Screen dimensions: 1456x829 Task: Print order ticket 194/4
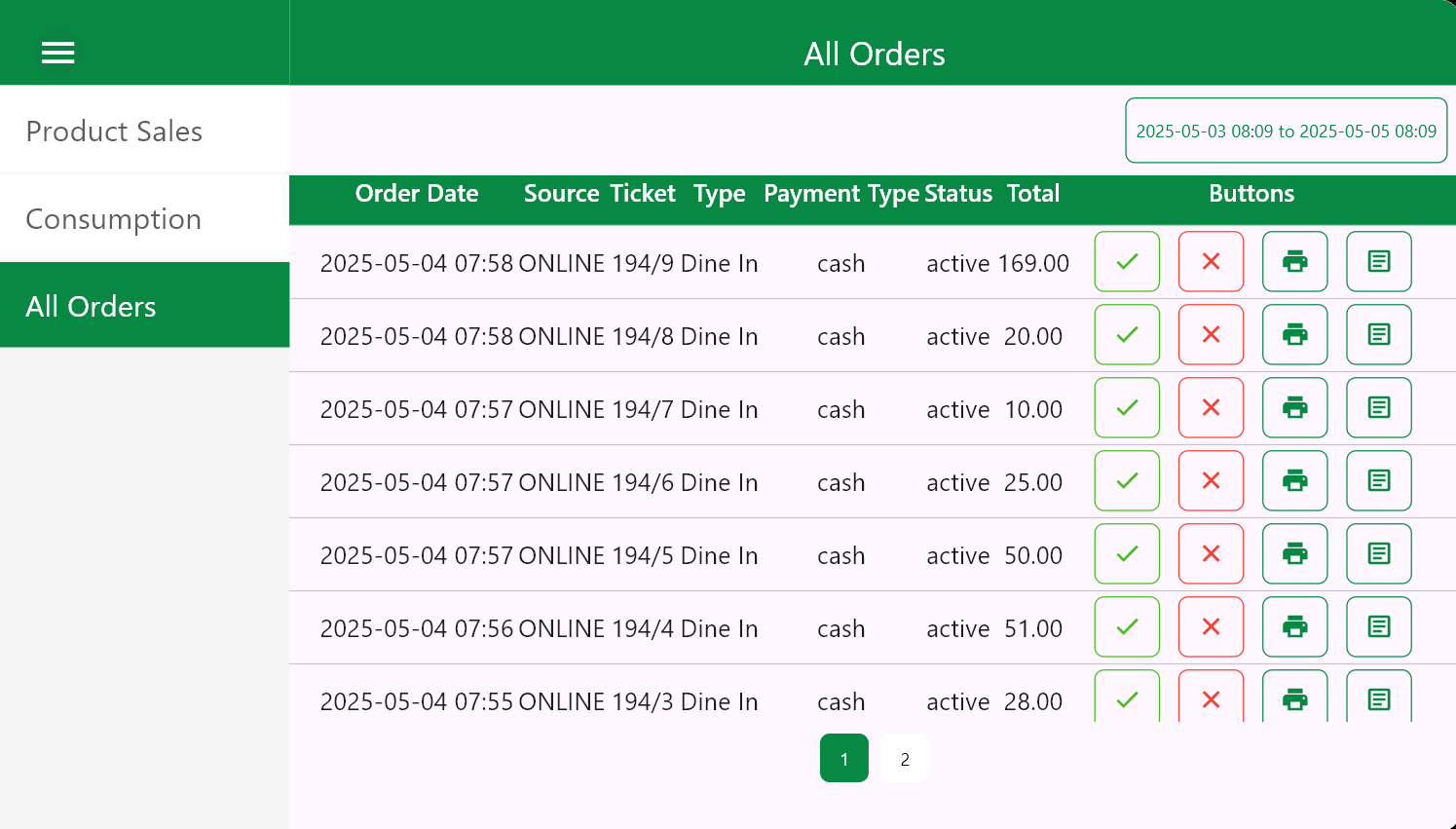pos(1295,626)
